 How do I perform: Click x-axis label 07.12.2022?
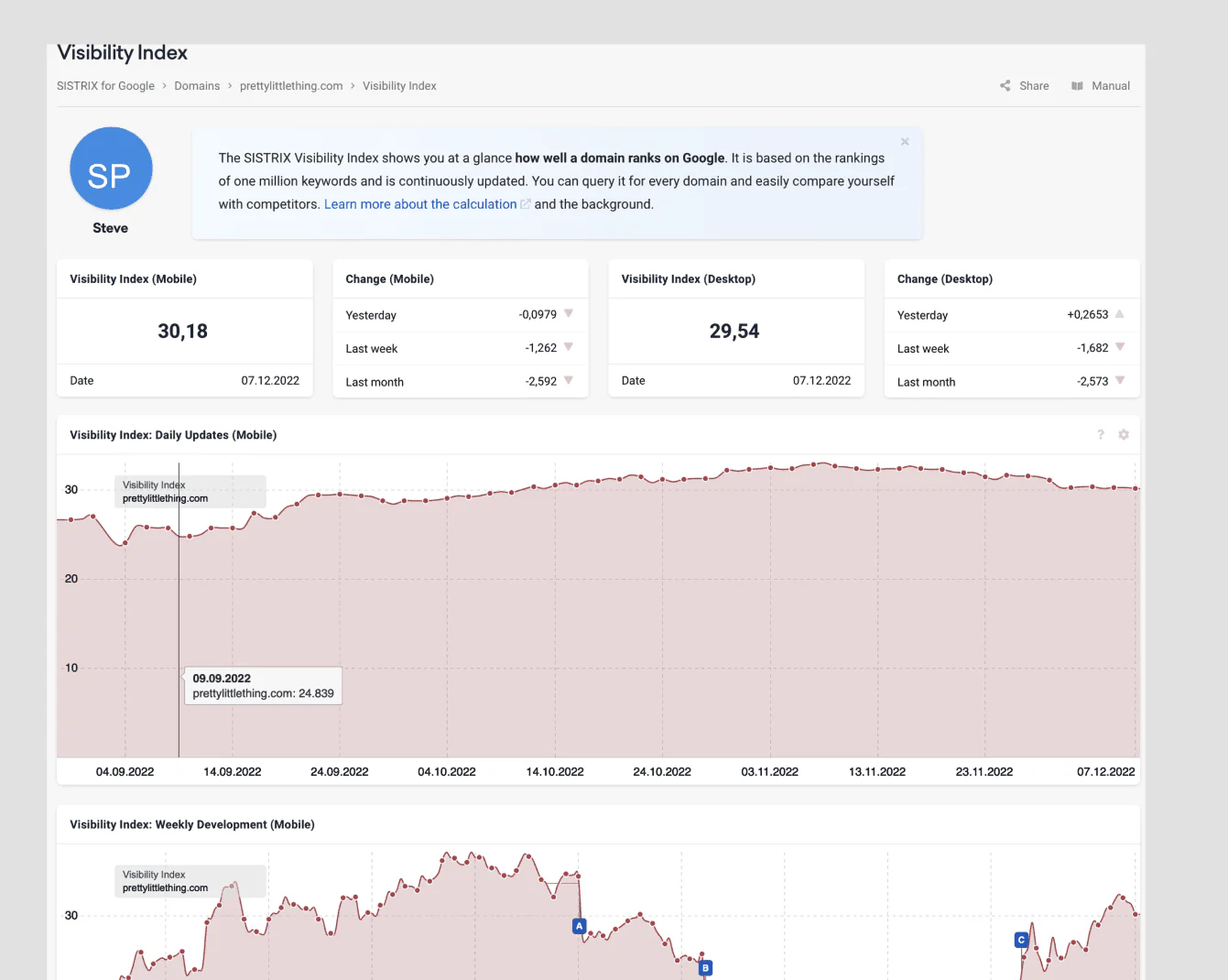[x=1106, y=772]
